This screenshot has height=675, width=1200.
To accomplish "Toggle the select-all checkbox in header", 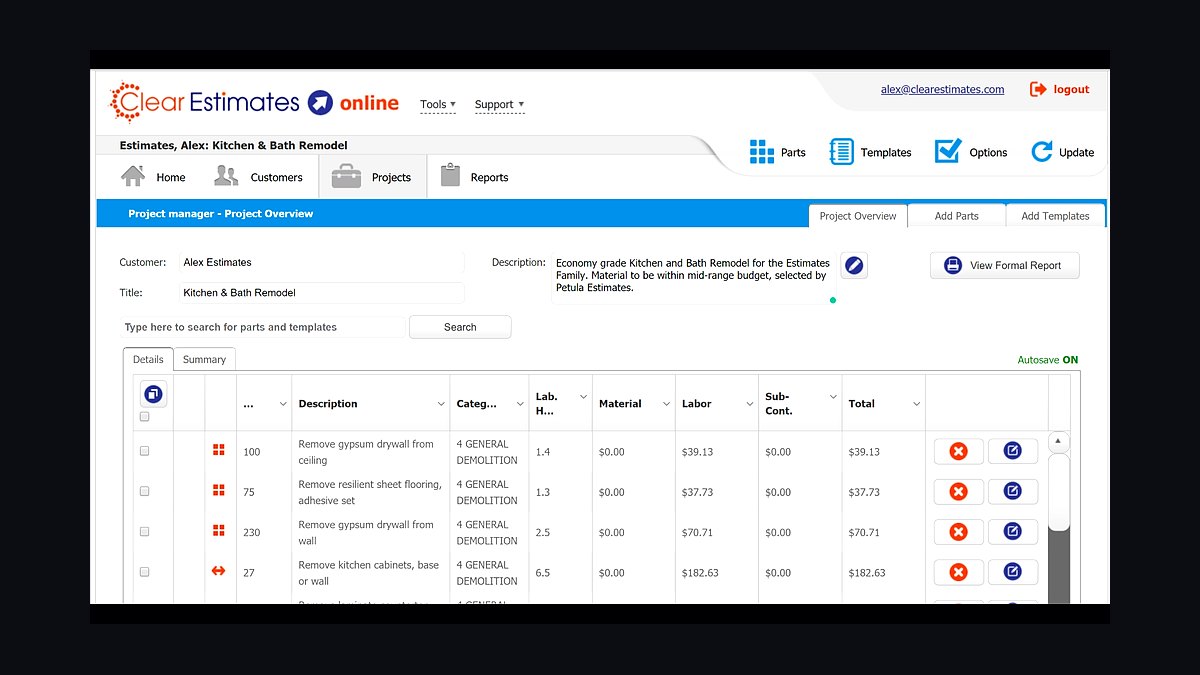I will click(x=145, y=417).
